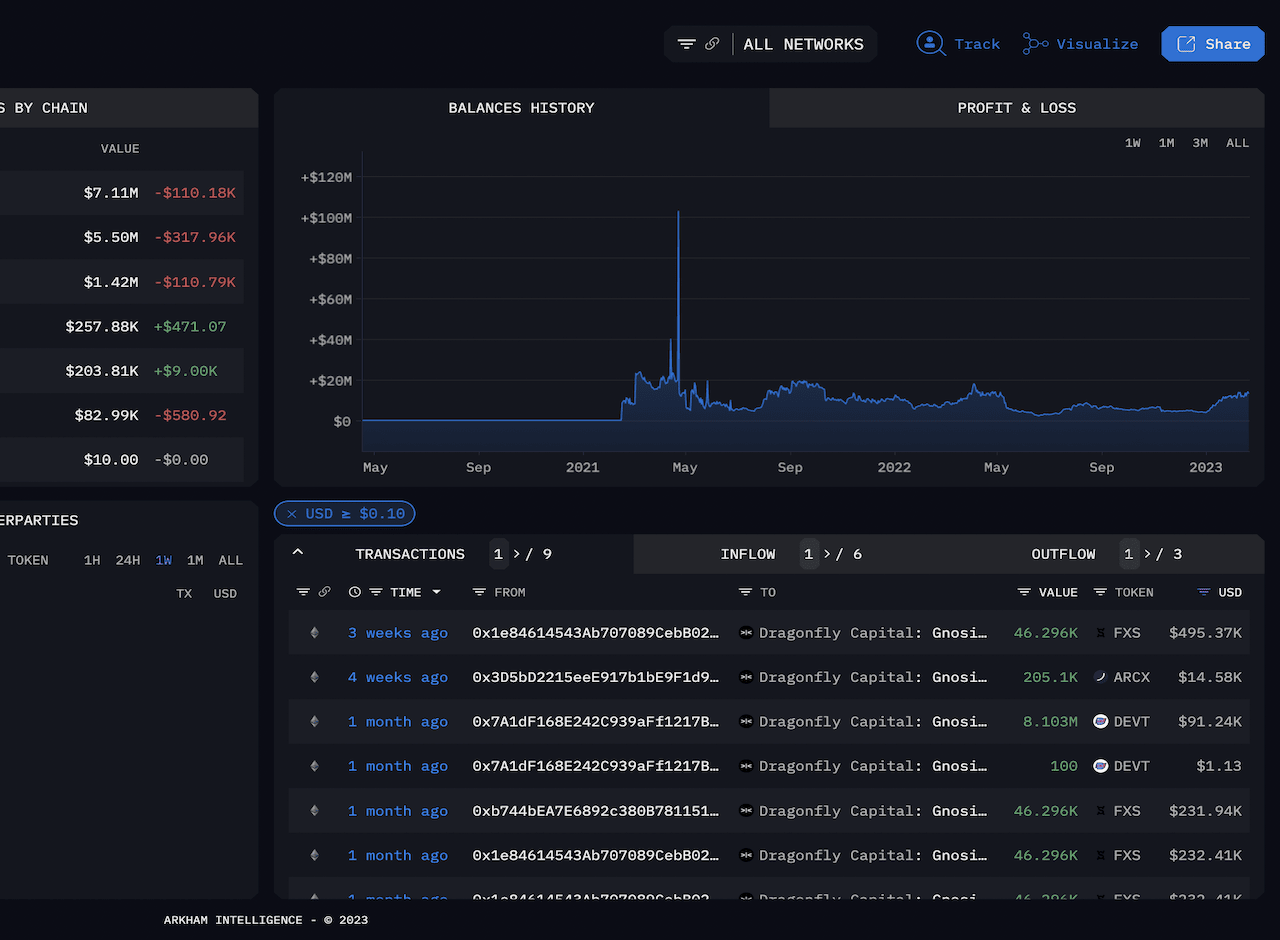The height and width of the screenshot is (940, 1280).
Task: Click the Visualize node graph icon
Action: click(x=1036, y=44)
